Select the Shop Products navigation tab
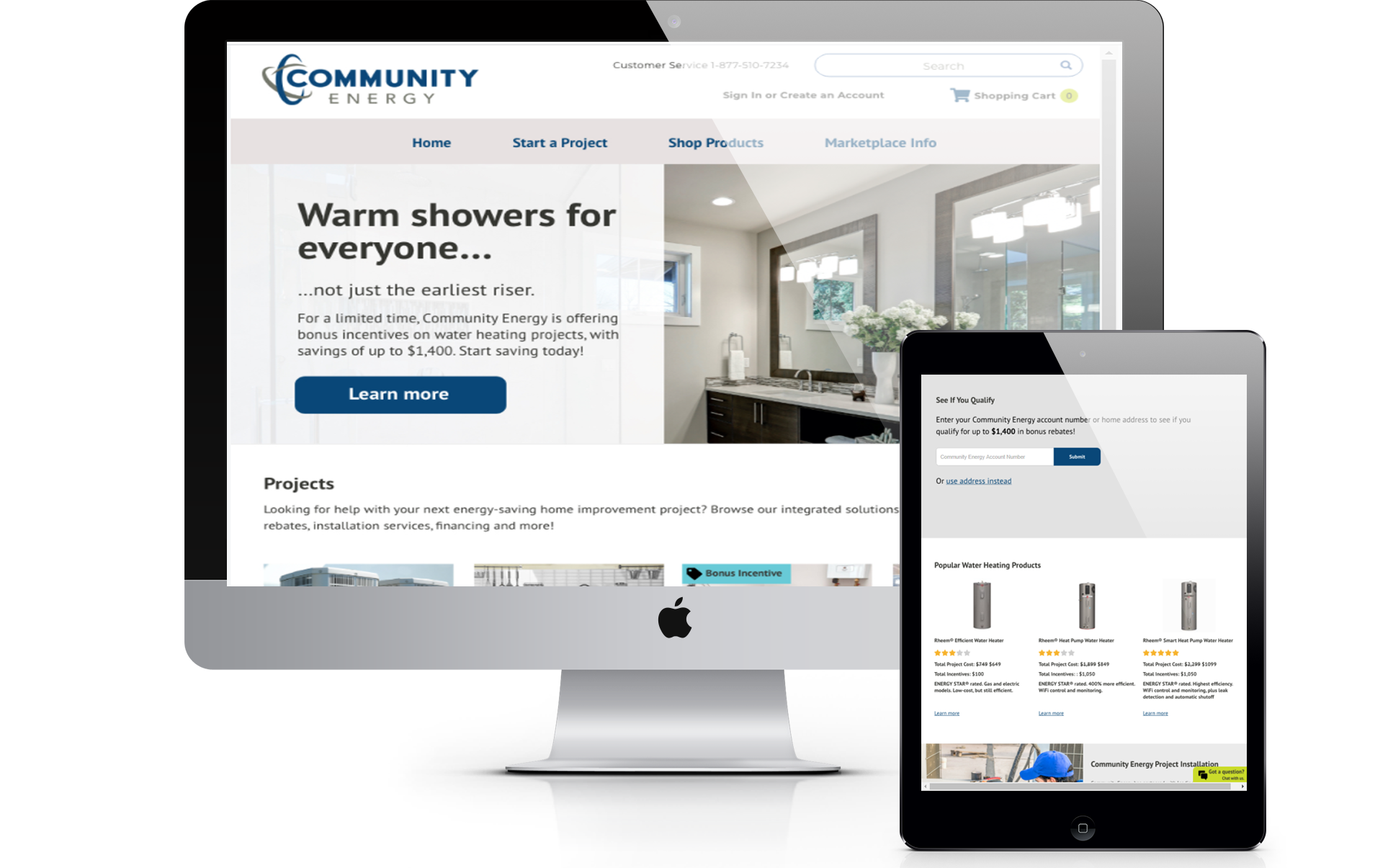 [x=716, y=142]
